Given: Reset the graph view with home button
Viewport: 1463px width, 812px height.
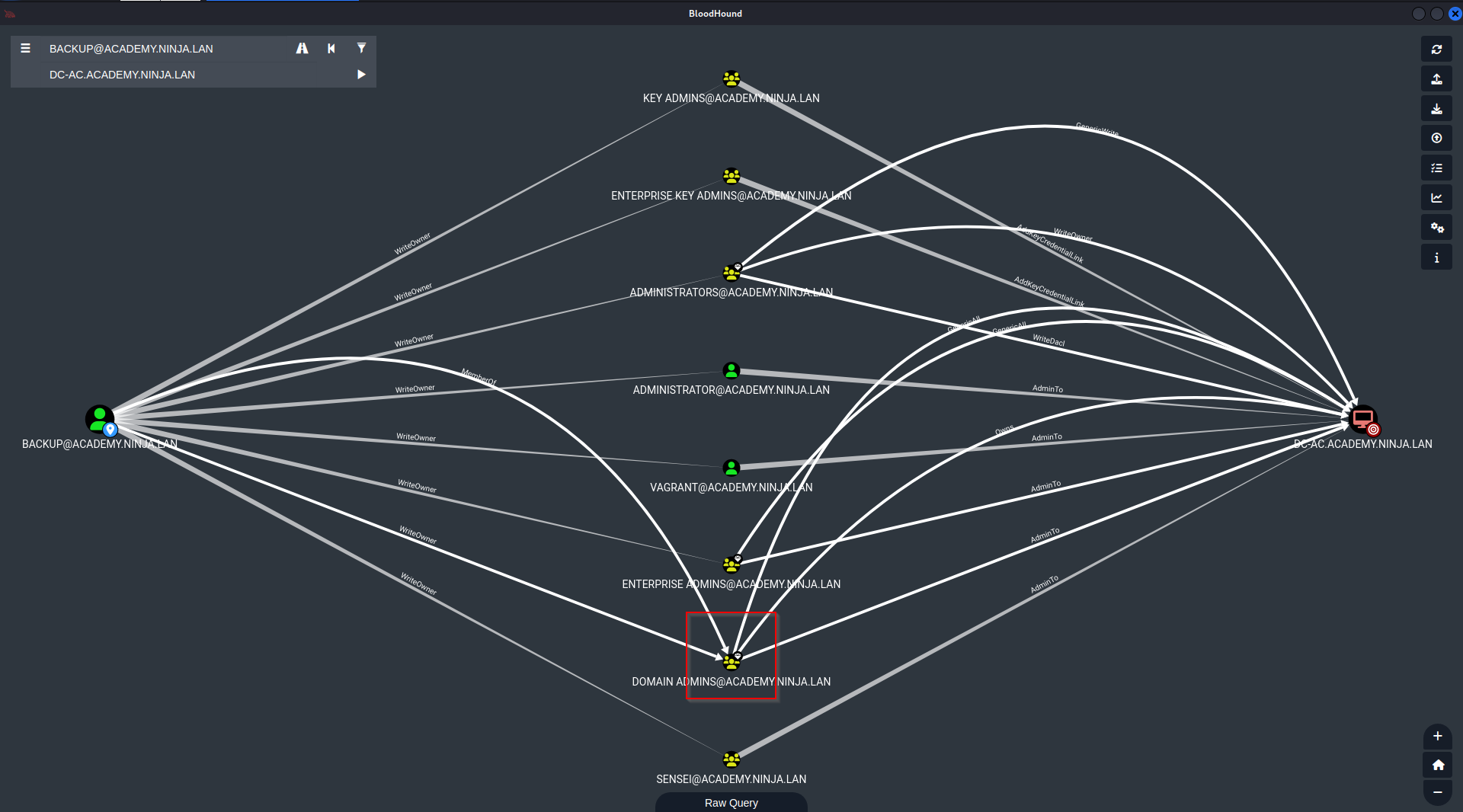Looking at the screenshot, I should 1437,765.
